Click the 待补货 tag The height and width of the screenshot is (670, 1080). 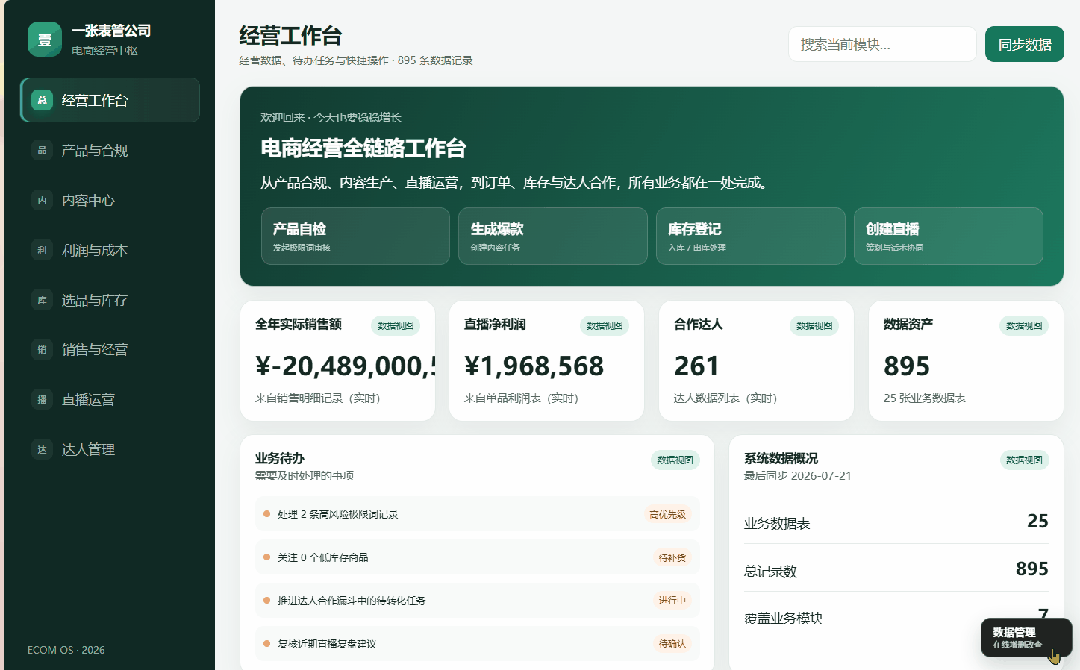pos(672,558)
